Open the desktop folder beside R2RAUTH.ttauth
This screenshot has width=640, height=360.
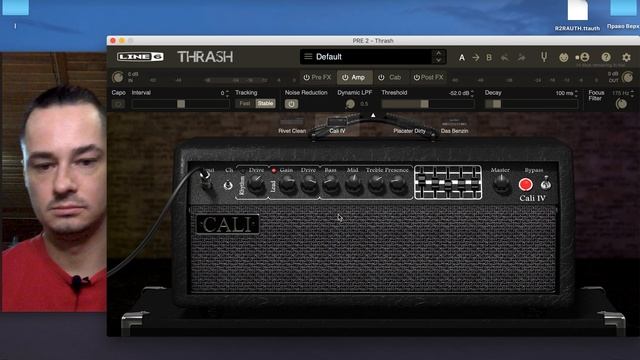point(624,15)
